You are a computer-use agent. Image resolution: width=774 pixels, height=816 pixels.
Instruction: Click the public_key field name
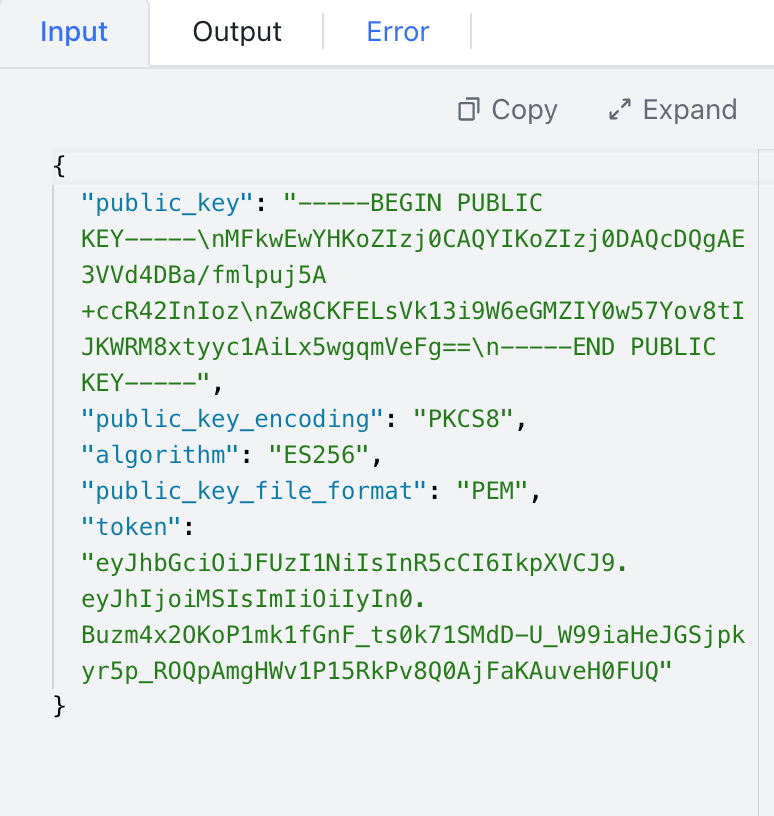click(163, 203)
